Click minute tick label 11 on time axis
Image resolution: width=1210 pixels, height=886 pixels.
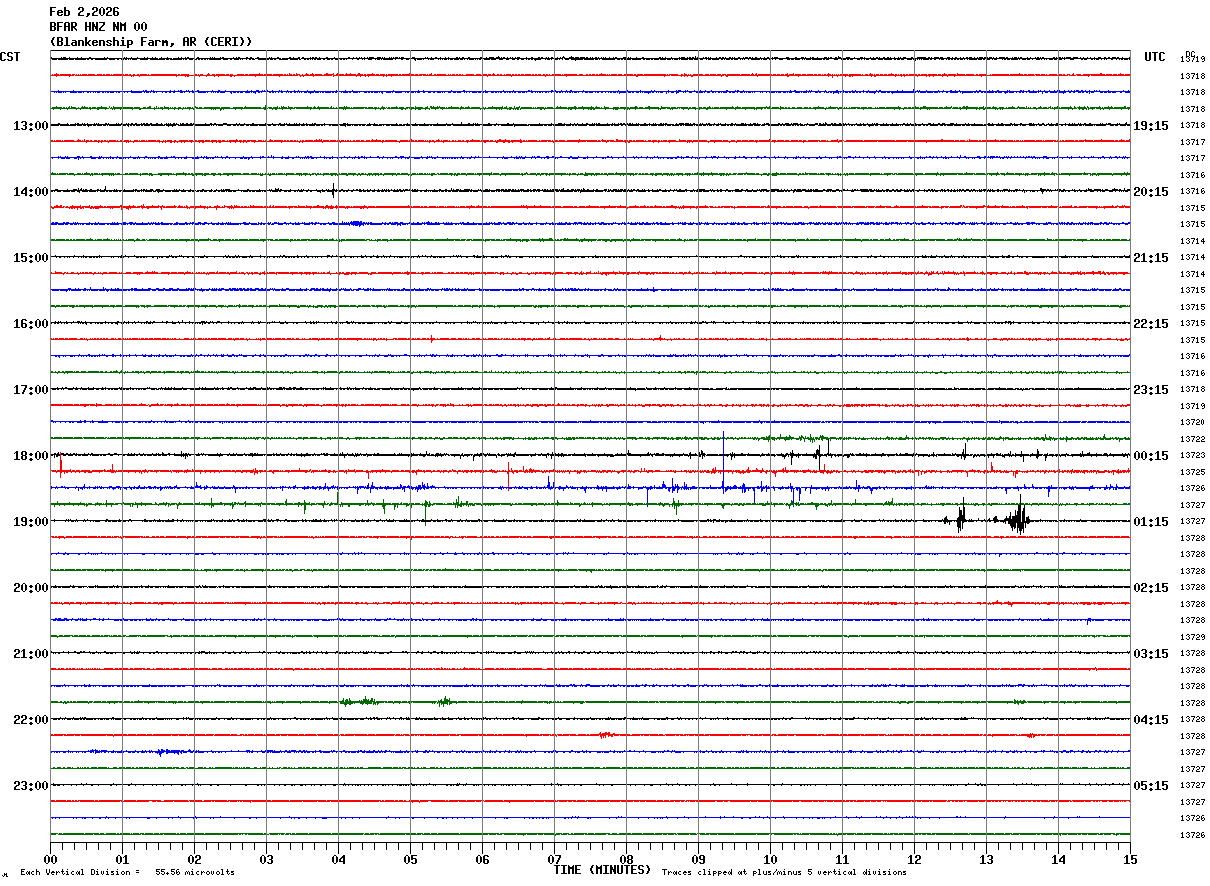[x=842, y=859]
